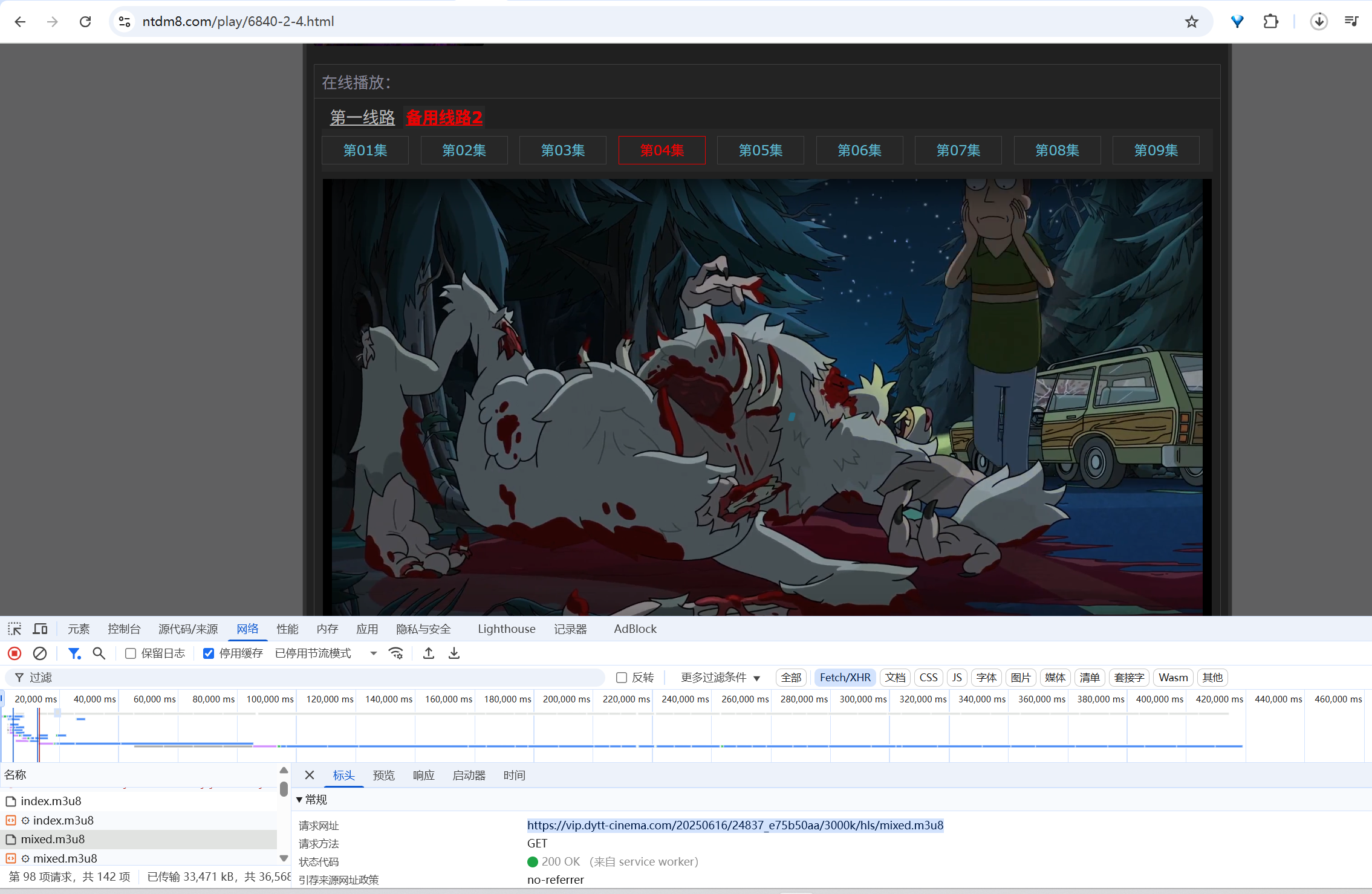Open network conditions wifi icon
Viewport: 1372px width, 894px height.
click(396, 653)
